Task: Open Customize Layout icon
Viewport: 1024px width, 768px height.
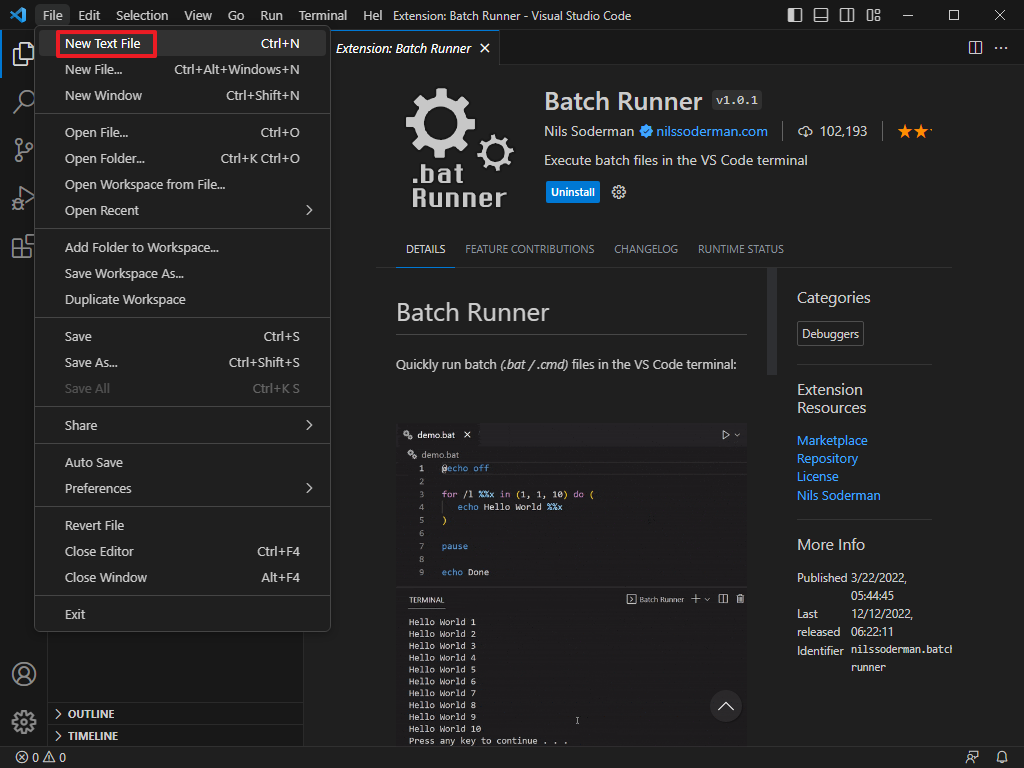Action: [874, 15]
